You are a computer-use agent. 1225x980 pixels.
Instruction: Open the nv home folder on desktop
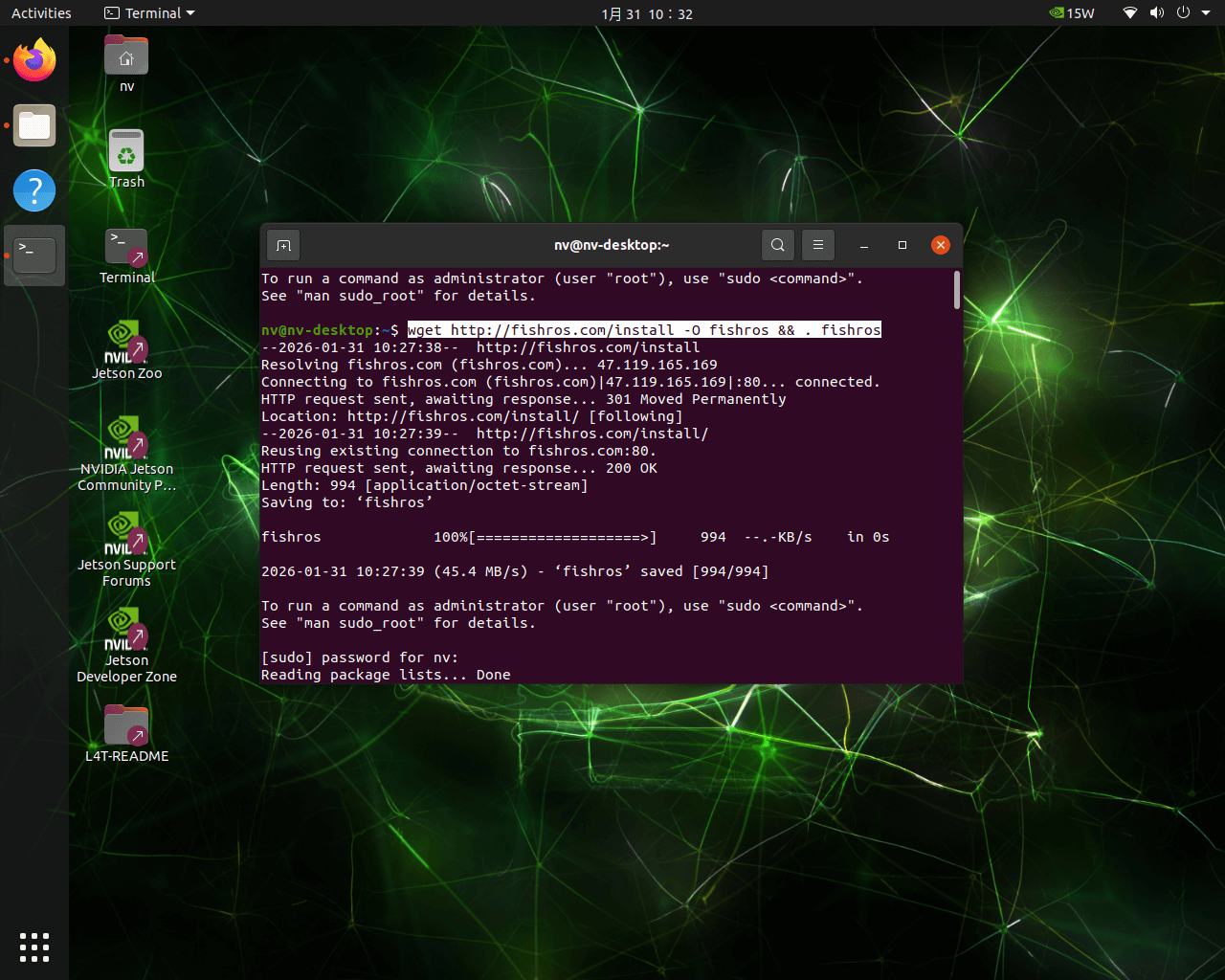pos(126,58)
